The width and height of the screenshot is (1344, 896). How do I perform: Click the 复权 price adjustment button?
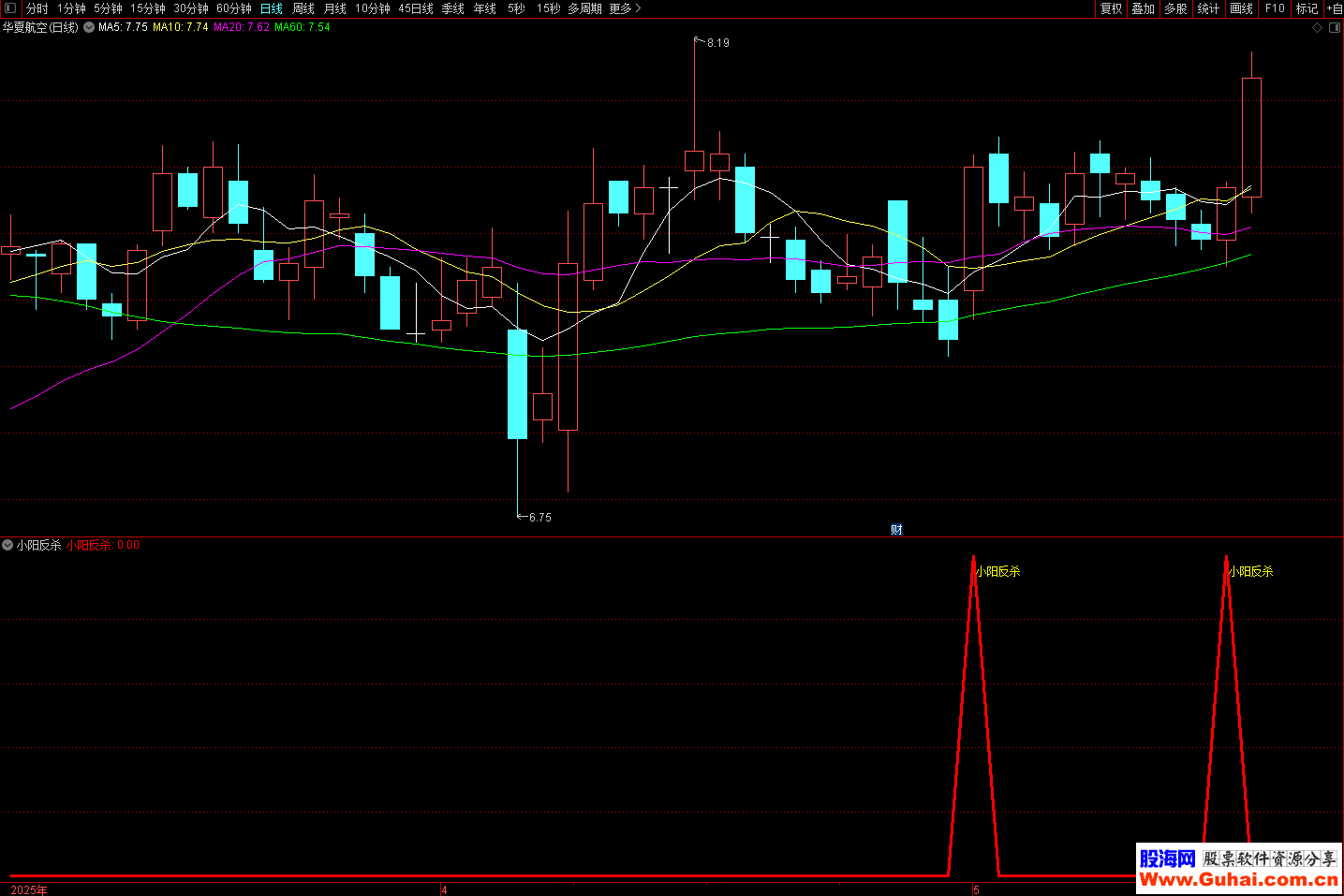1112,8
